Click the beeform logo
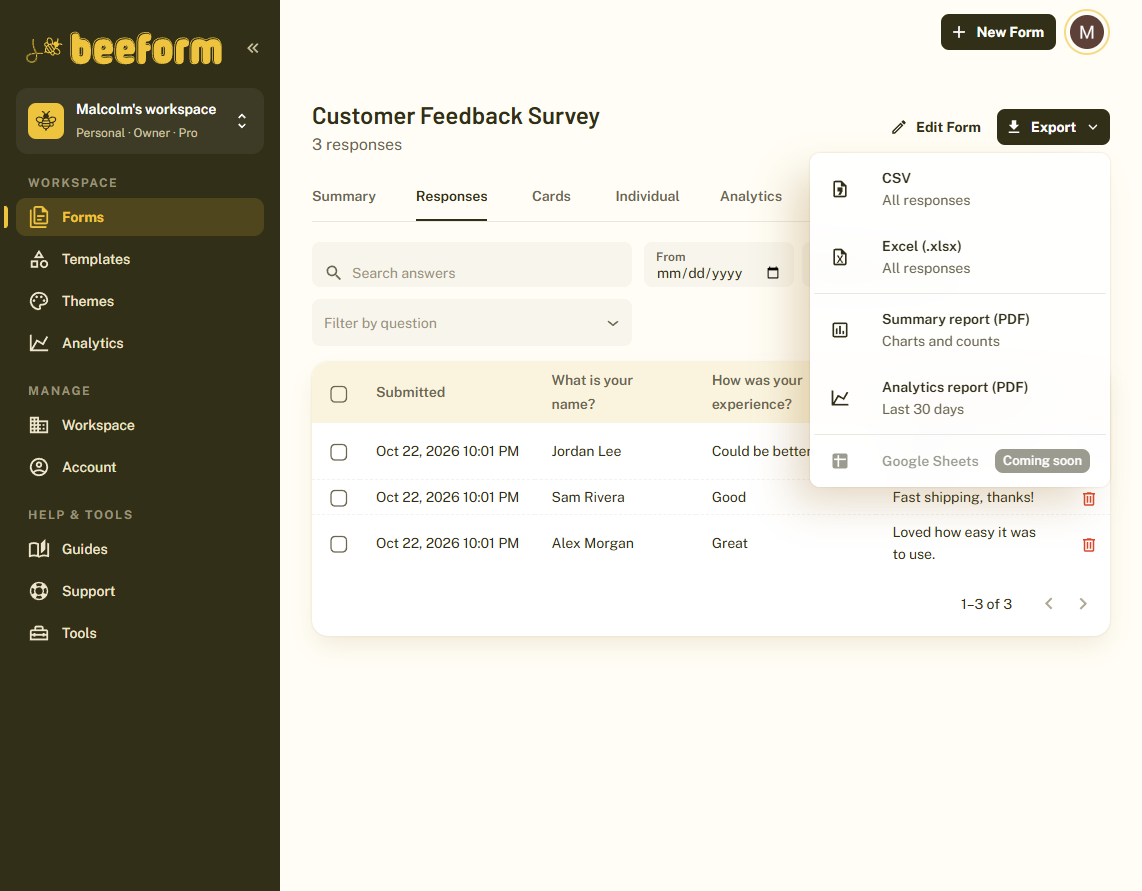 tap(124, 49)
